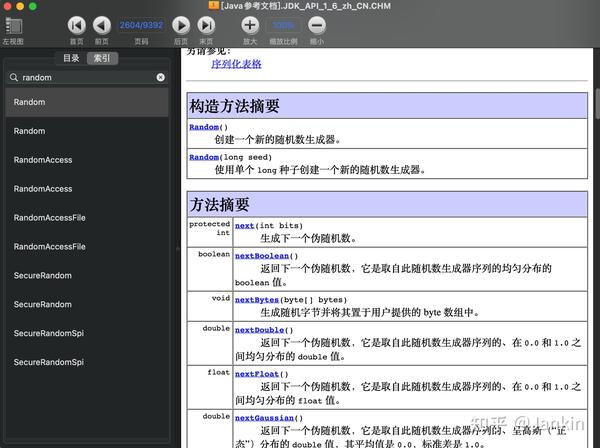The image size is (600, 448).
Task: Click the page number field 2604/9392
Action: (141, 26)
